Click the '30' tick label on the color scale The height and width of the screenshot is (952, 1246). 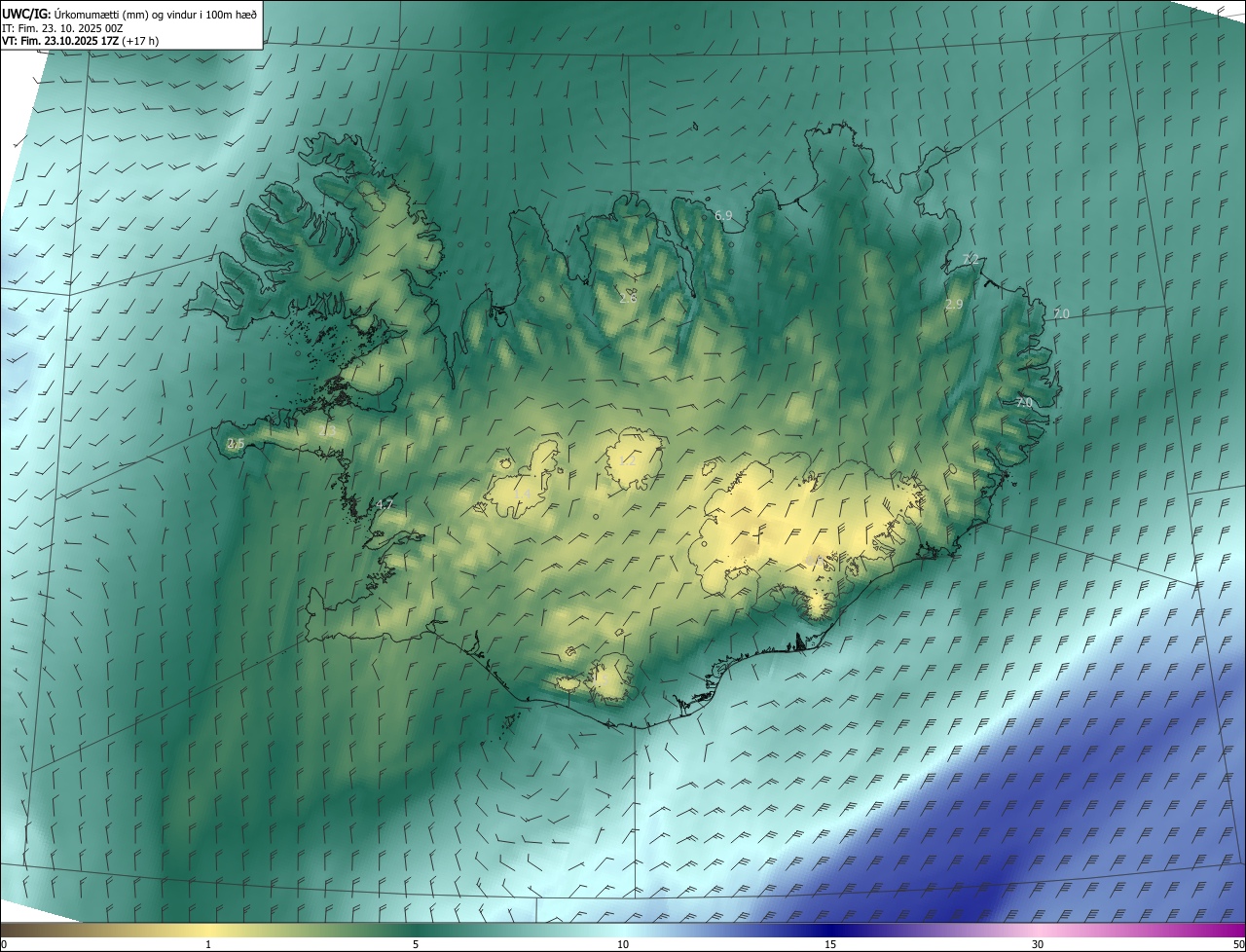1038,945
